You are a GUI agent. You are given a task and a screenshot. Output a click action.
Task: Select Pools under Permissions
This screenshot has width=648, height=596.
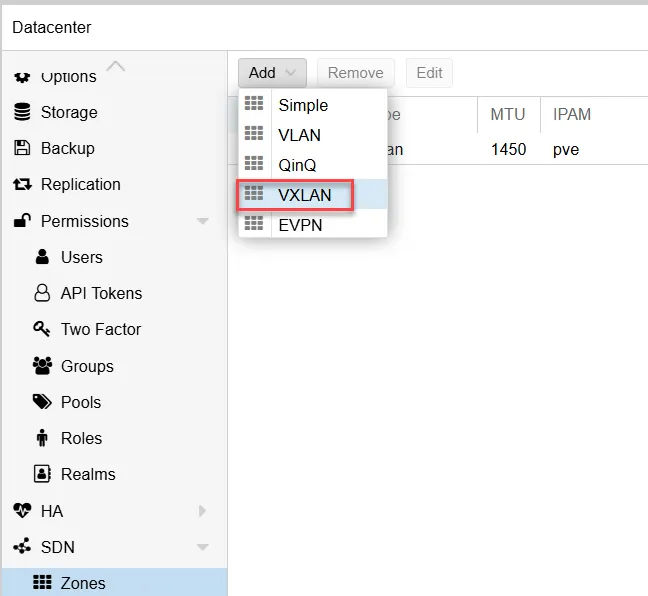[114, 402]
